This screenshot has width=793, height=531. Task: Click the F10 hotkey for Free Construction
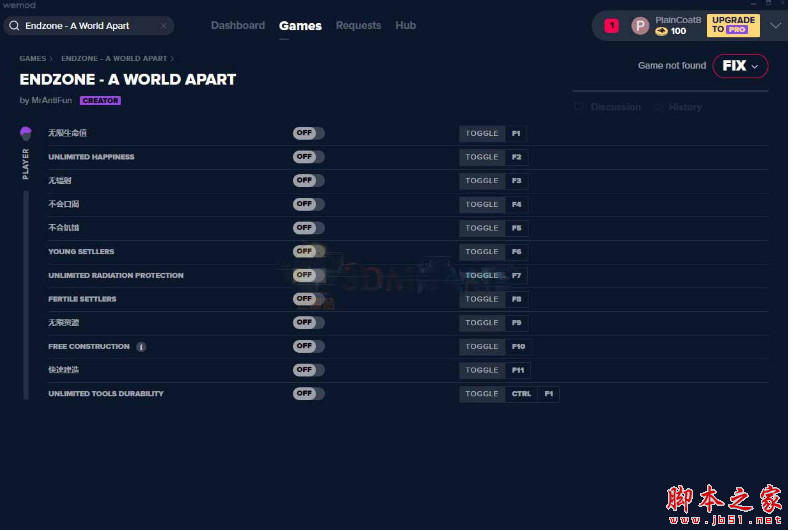click(x=518, y=346)
